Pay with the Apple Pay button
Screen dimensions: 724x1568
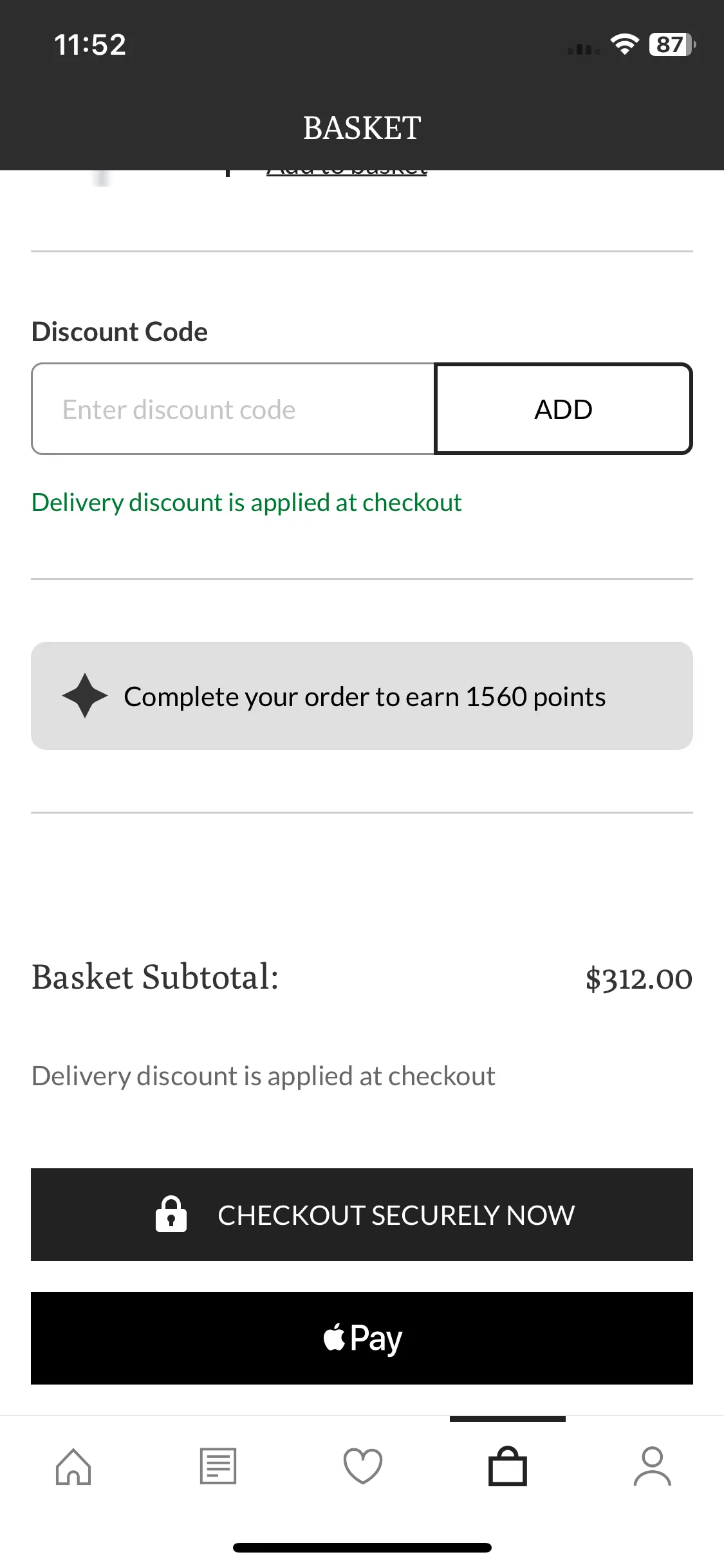click(362, 1338)
